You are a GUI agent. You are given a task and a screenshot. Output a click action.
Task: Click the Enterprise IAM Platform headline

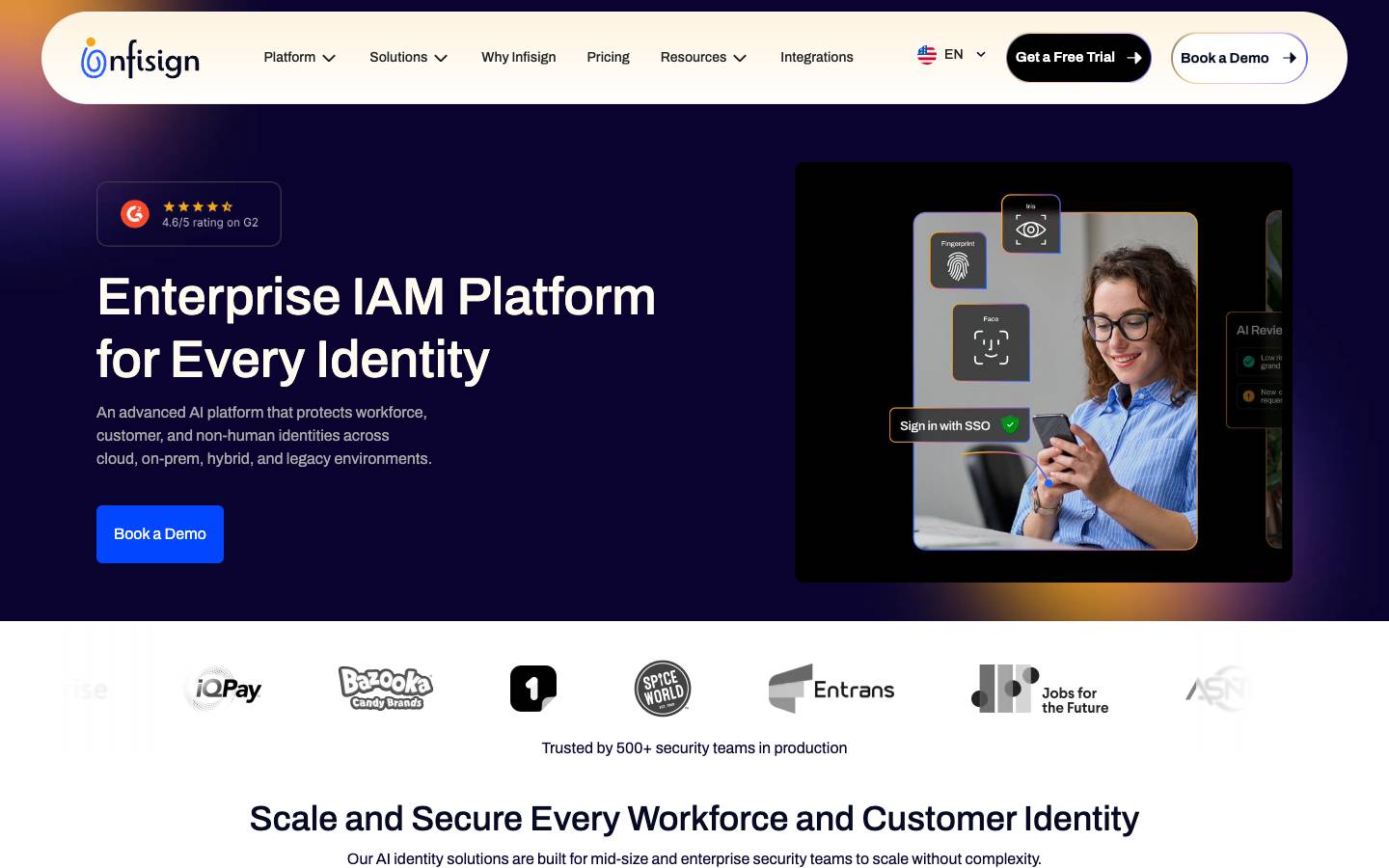[x=376, y=328]
